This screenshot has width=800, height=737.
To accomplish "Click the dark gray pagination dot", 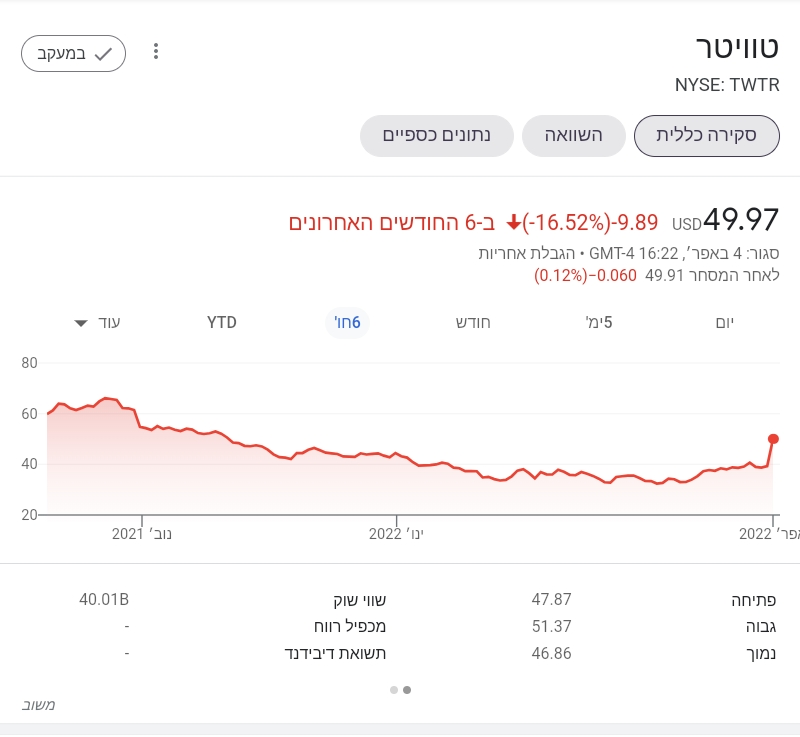I will pos(407,689).
